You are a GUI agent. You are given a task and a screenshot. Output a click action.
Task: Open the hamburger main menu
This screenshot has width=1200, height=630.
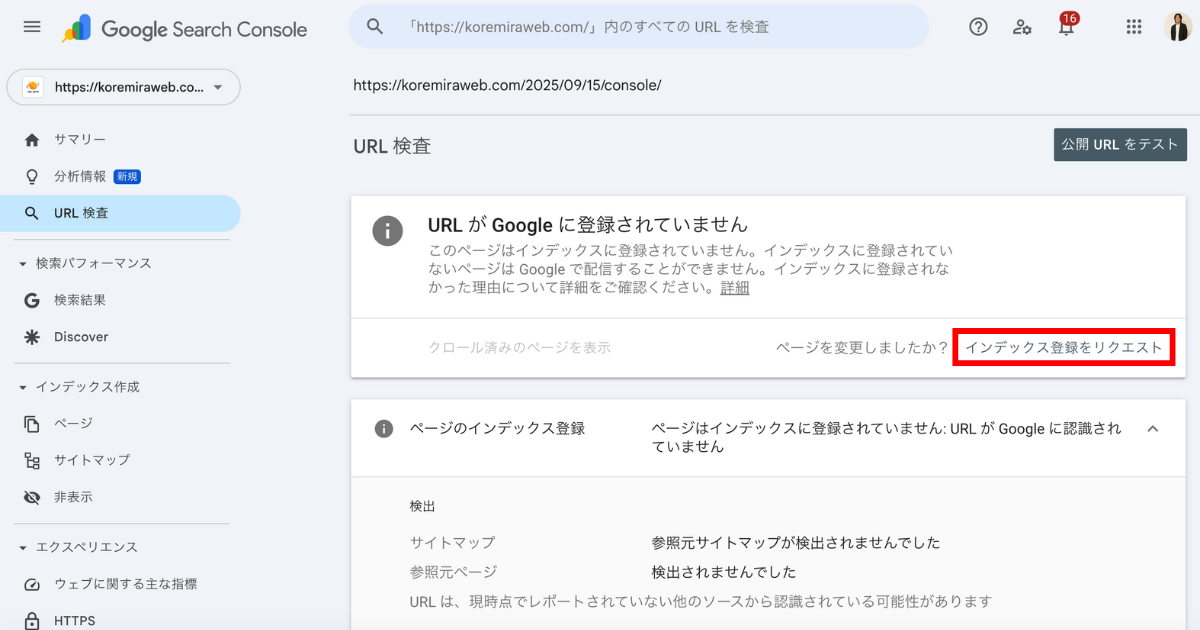[32, 27]
